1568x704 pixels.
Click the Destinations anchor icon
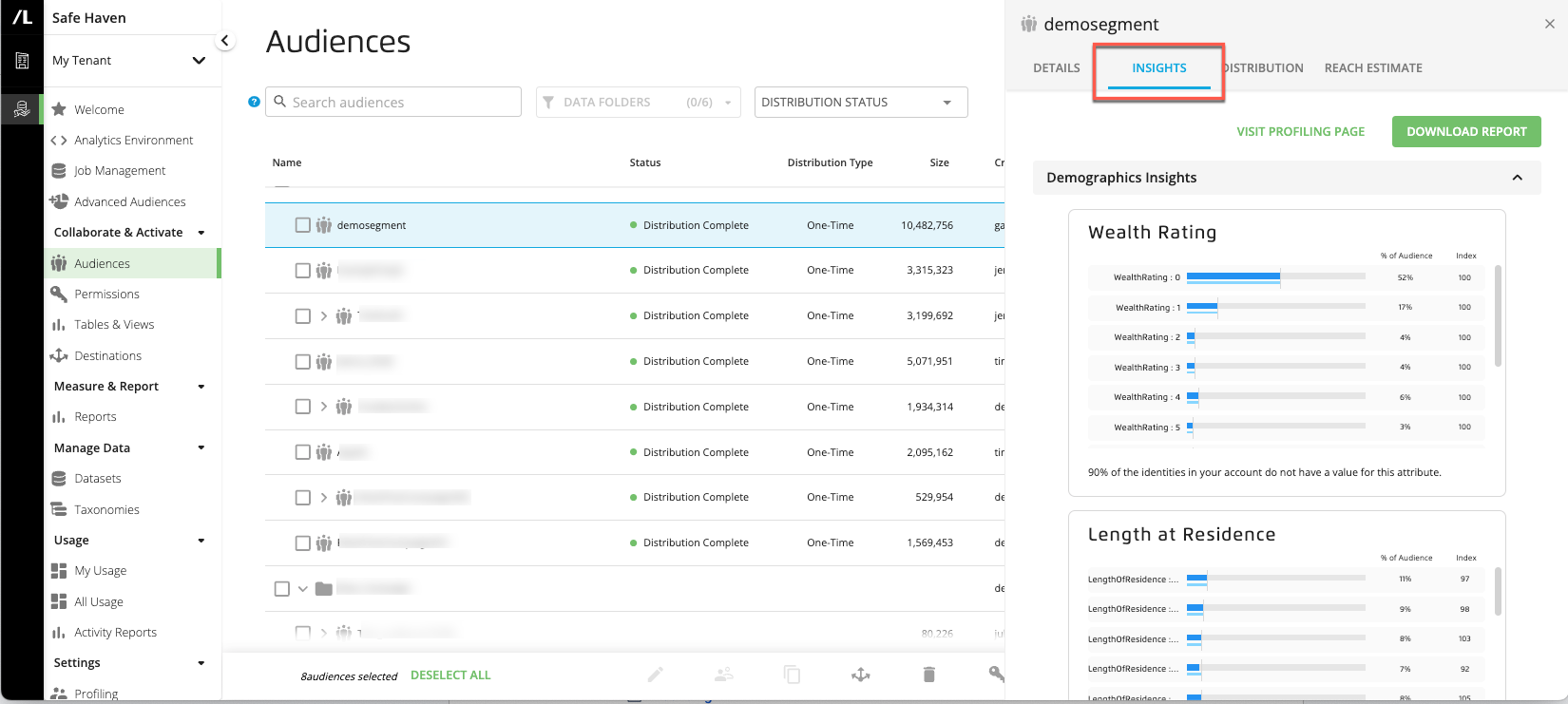tap(59, 355)
